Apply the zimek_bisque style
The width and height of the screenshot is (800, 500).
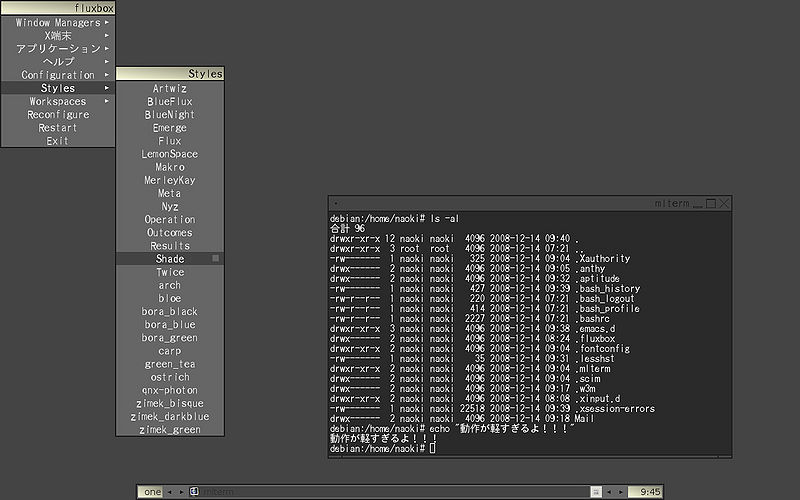pyautogui.click(x=170, y=403)
